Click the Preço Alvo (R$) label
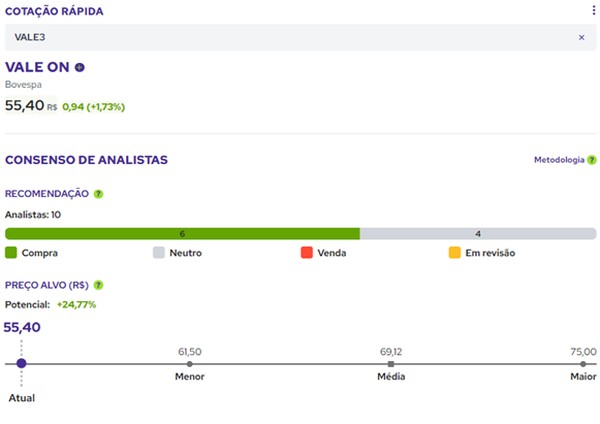This screenshot has height=424, width=600. click(47, 285)
